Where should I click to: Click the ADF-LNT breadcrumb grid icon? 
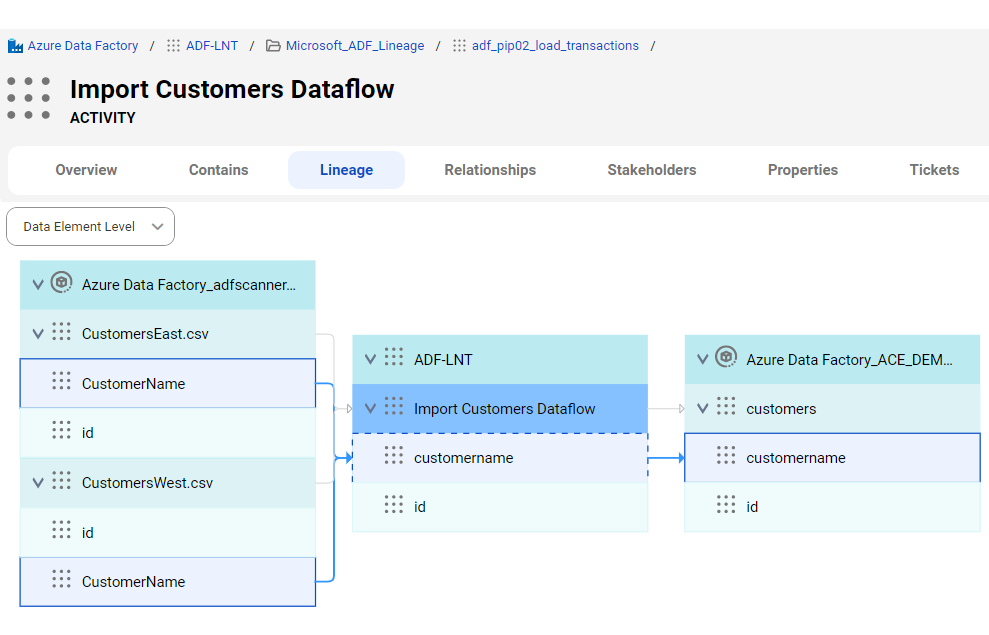coord(173,45)
